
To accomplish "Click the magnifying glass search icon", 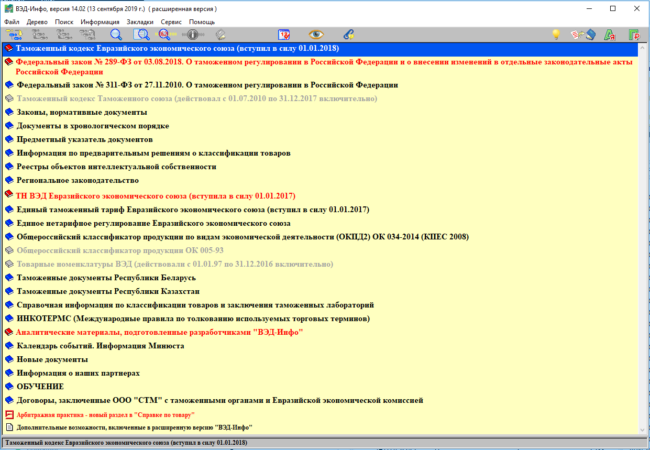I will point(115,34).
